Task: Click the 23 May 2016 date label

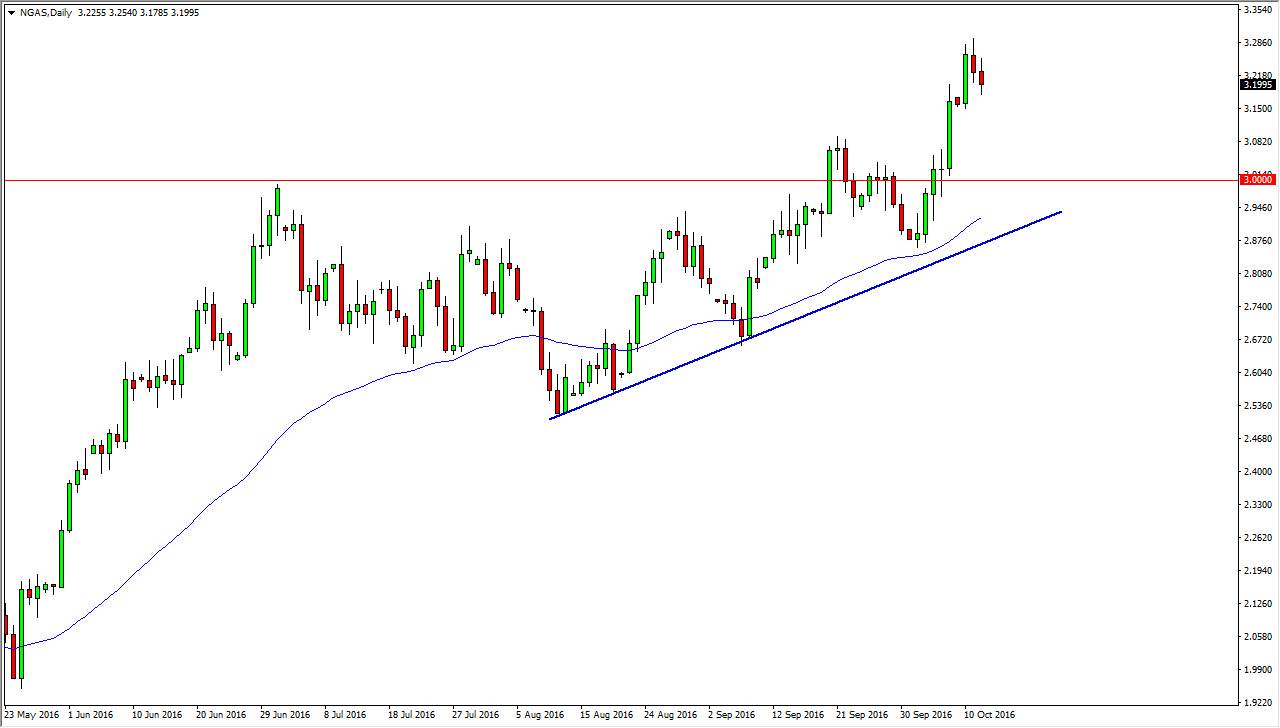Action: click(32, 716)
